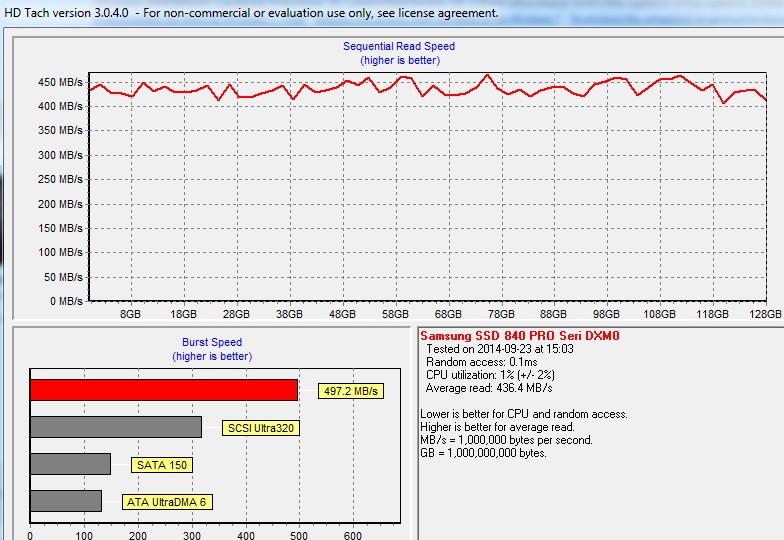Click the 0 MB/s axis label
The image size is (784, 540).
[66, 301]
